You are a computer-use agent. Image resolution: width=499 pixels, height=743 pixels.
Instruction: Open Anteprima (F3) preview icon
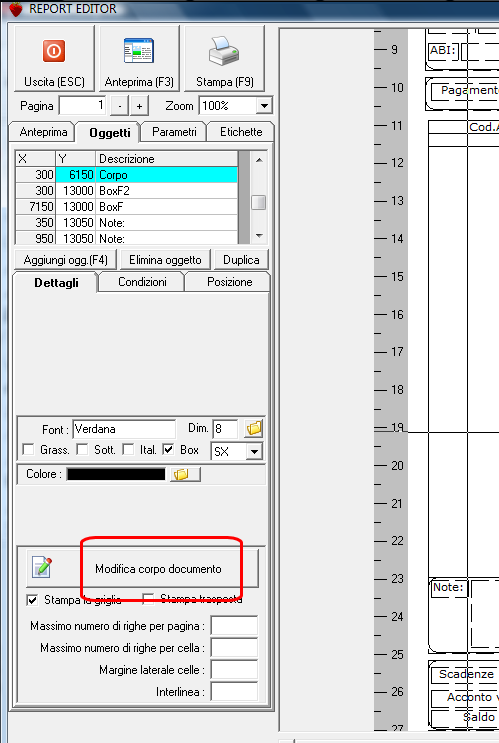(x=138, y=51)
